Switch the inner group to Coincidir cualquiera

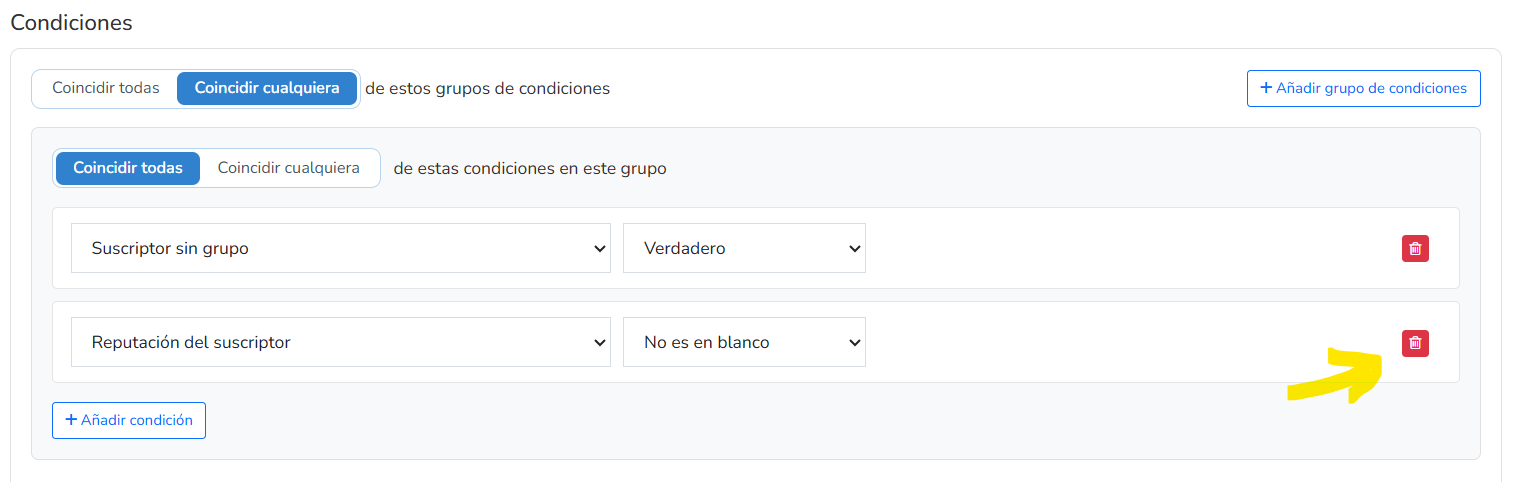click(289, 168)
